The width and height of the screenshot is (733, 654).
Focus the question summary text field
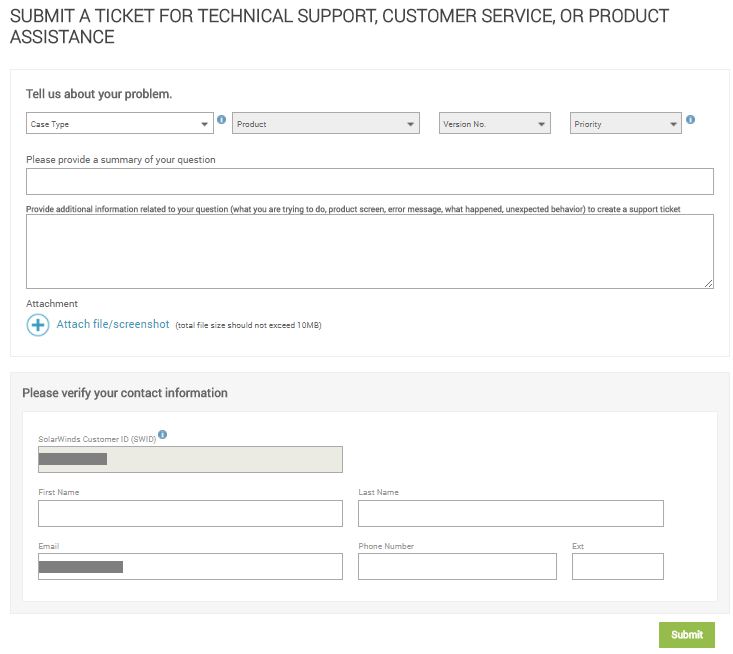click(369, 181)
